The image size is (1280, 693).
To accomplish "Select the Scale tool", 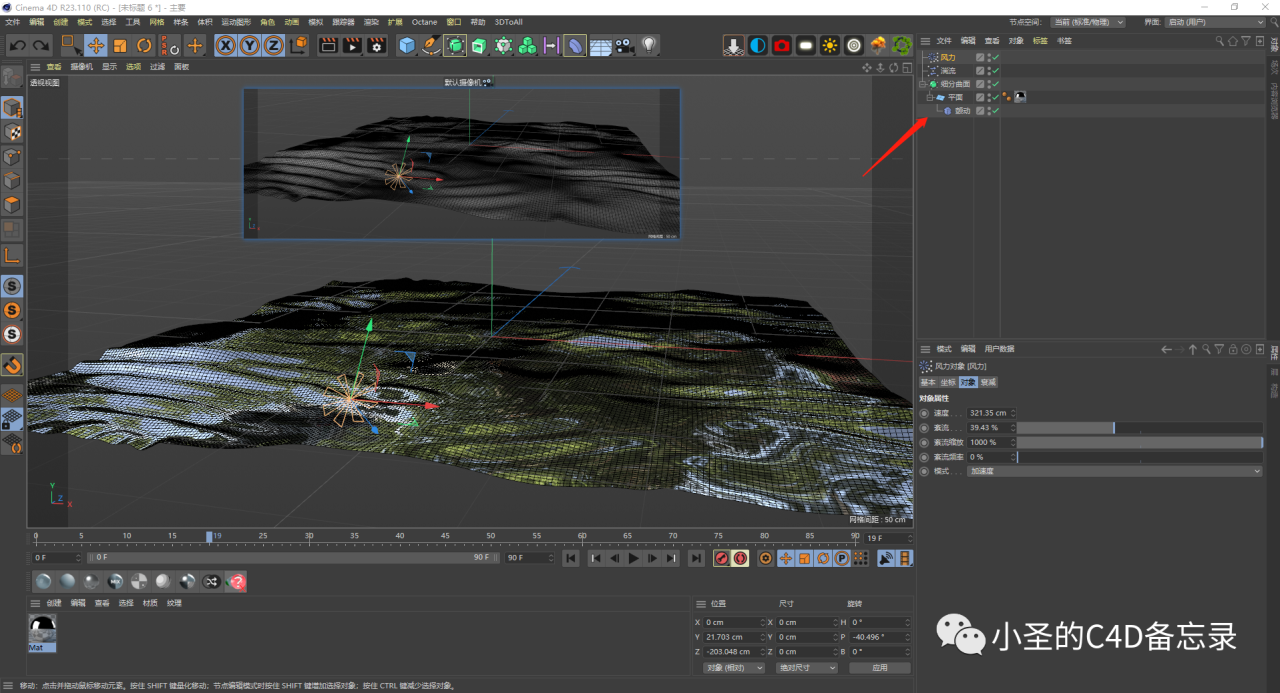I will coord(119,42).
